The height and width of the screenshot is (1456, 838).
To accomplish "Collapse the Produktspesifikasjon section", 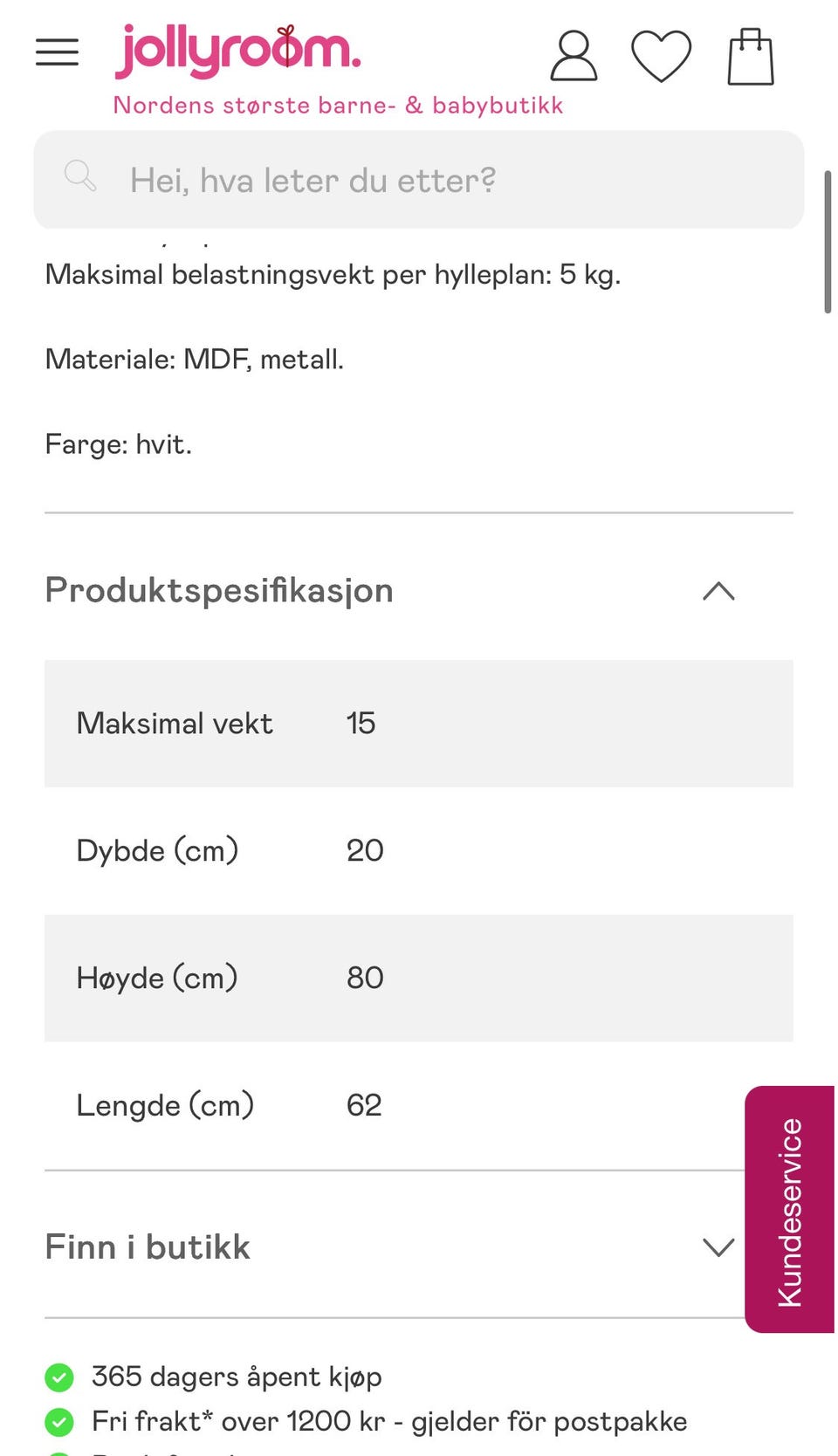I will coord(718,591).
